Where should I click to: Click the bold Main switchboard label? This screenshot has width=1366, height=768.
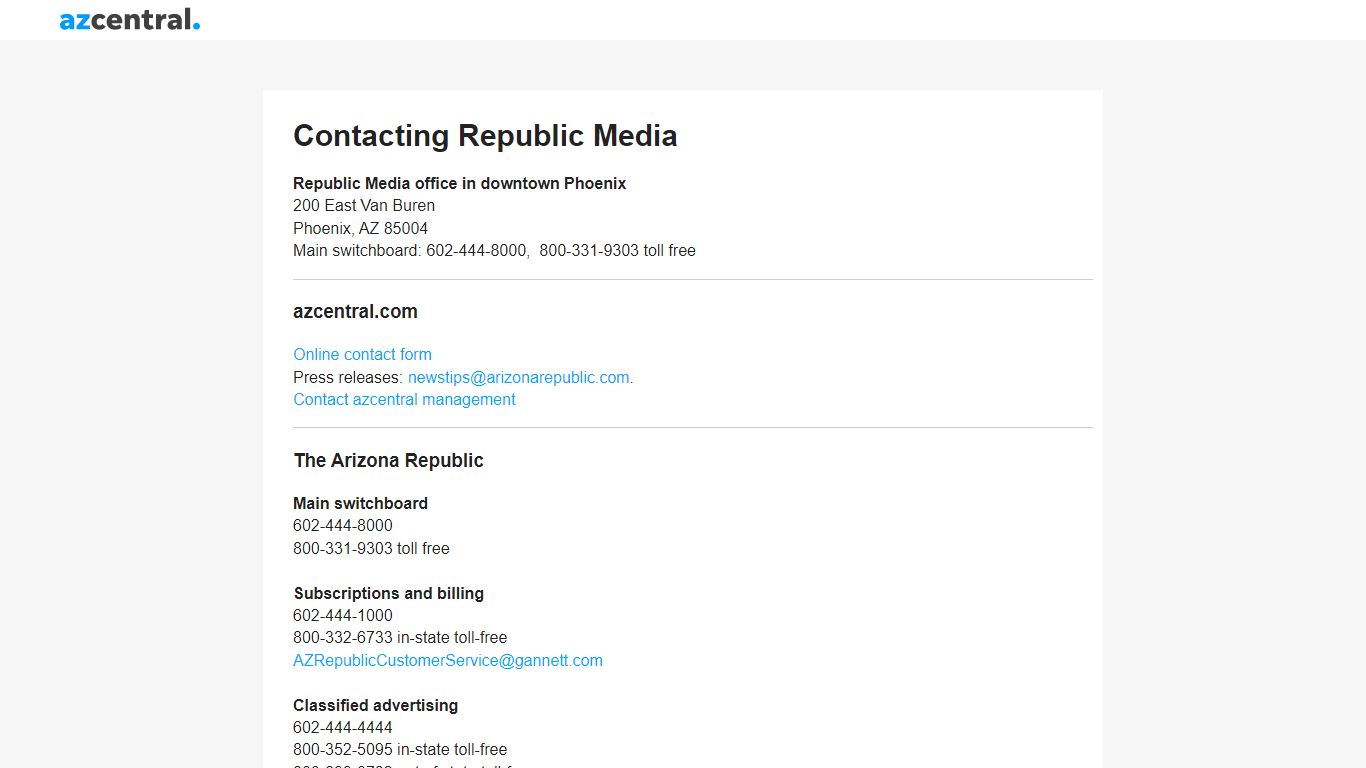click(x=360, y=503)
